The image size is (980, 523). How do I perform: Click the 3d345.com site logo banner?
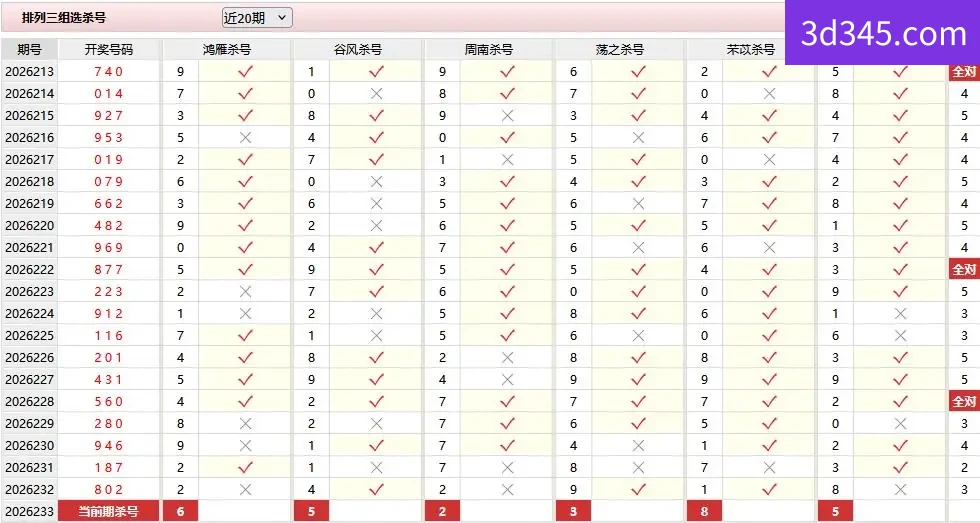(x=882, y=32)
